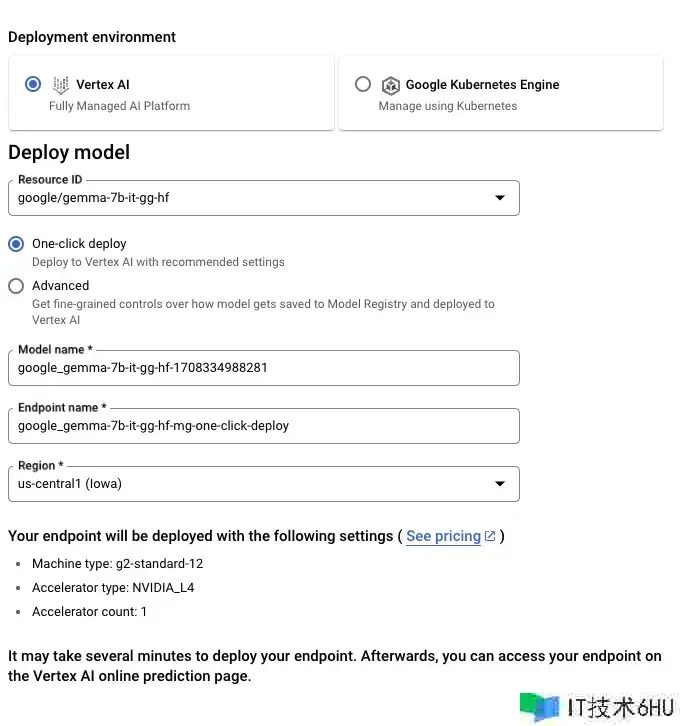Click the Google Kubernetes Engine title text
The height and width of the screenshot is (726, 681).
pos(482,85)
